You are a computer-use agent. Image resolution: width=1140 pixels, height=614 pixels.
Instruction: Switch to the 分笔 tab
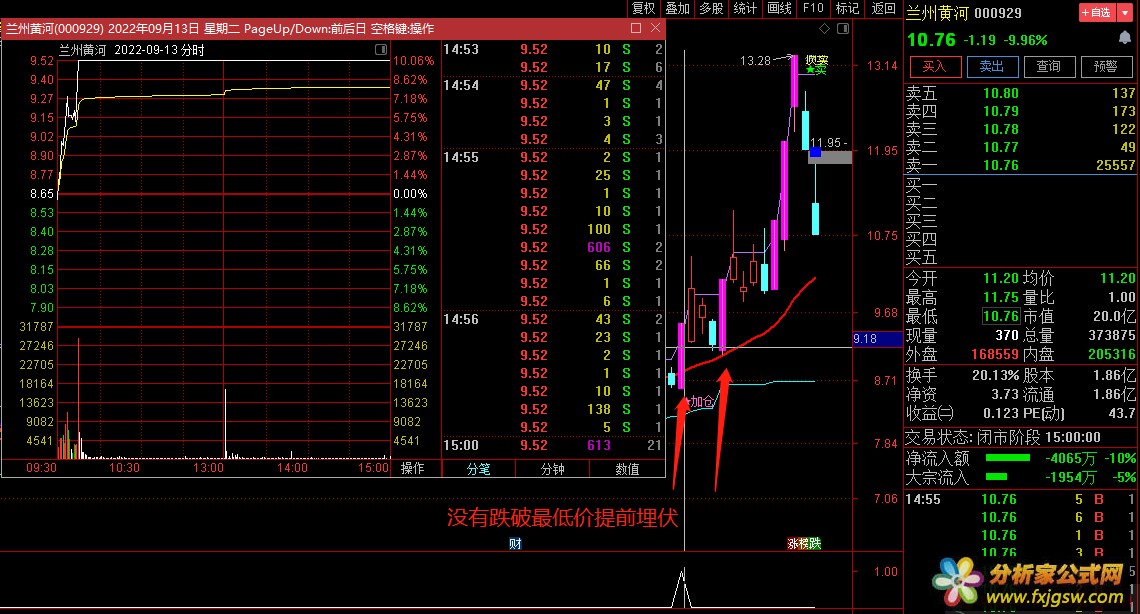[478, 469]
